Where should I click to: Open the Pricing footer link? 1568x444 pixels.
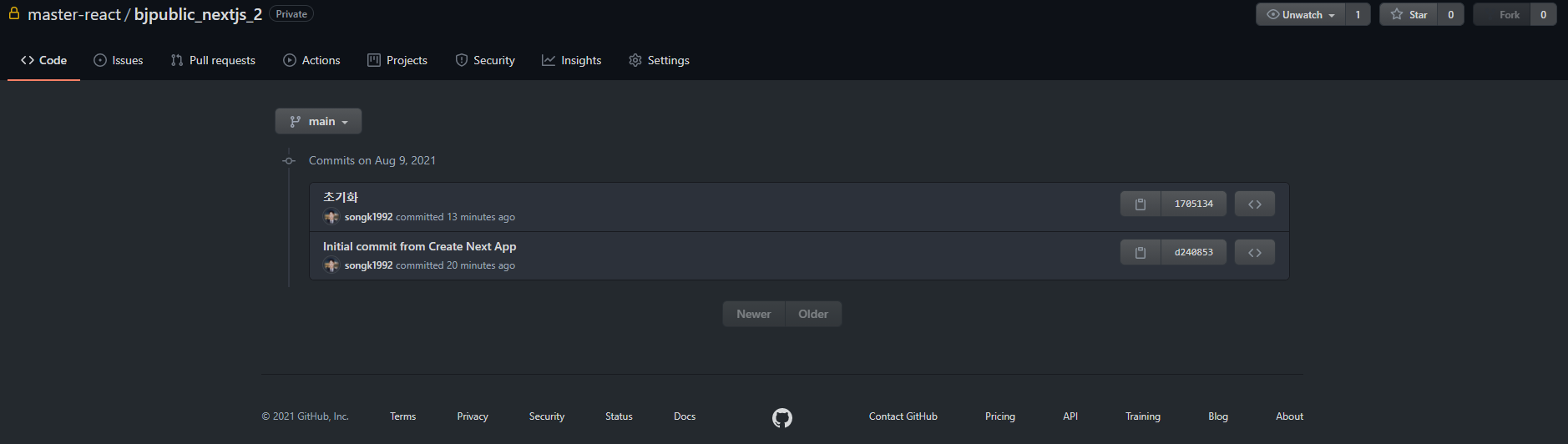pyautogui.click(x=1000, y=416)
